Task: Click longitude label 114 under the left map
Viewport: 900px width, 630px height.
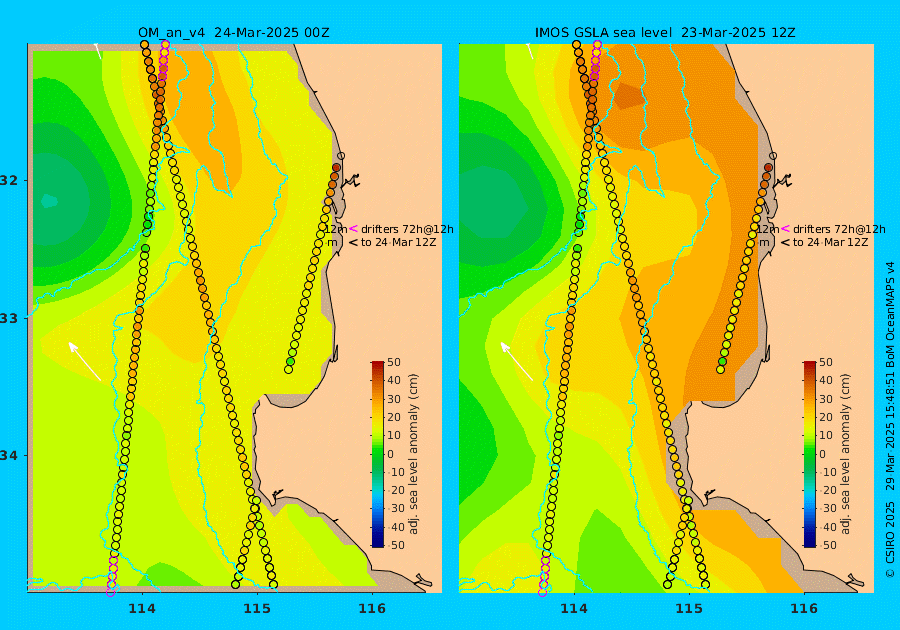Action: (142, 609)
